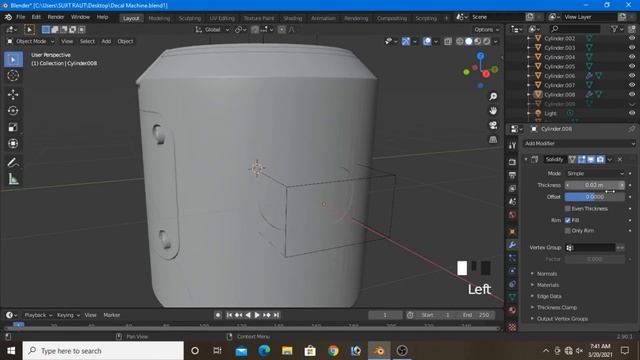Jump to timeline end frame button
This screenshot has width=640, height=360.
[x=276, y=315]
